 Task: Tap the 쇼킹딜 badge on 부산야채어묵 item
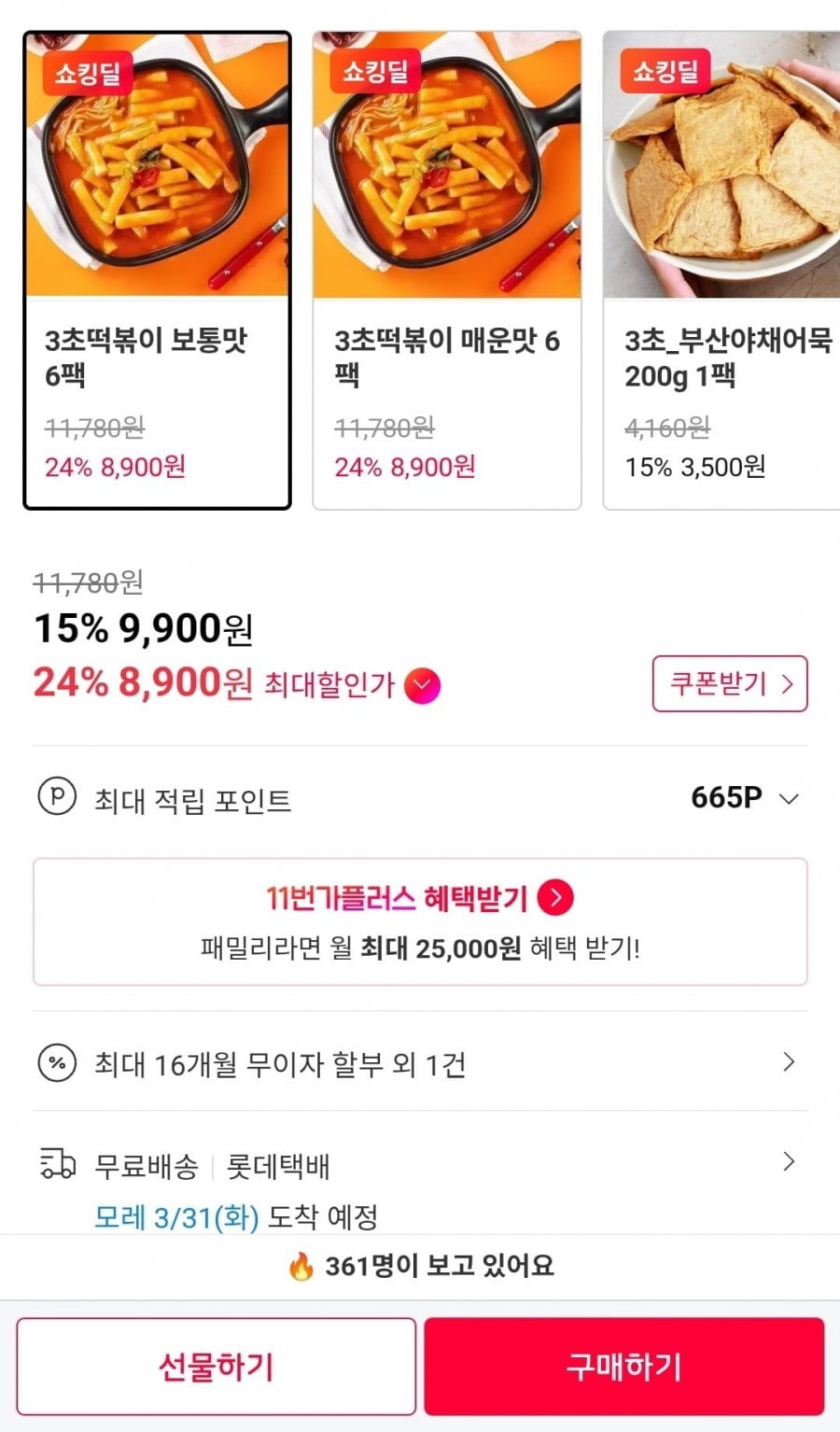coord(665,71)
